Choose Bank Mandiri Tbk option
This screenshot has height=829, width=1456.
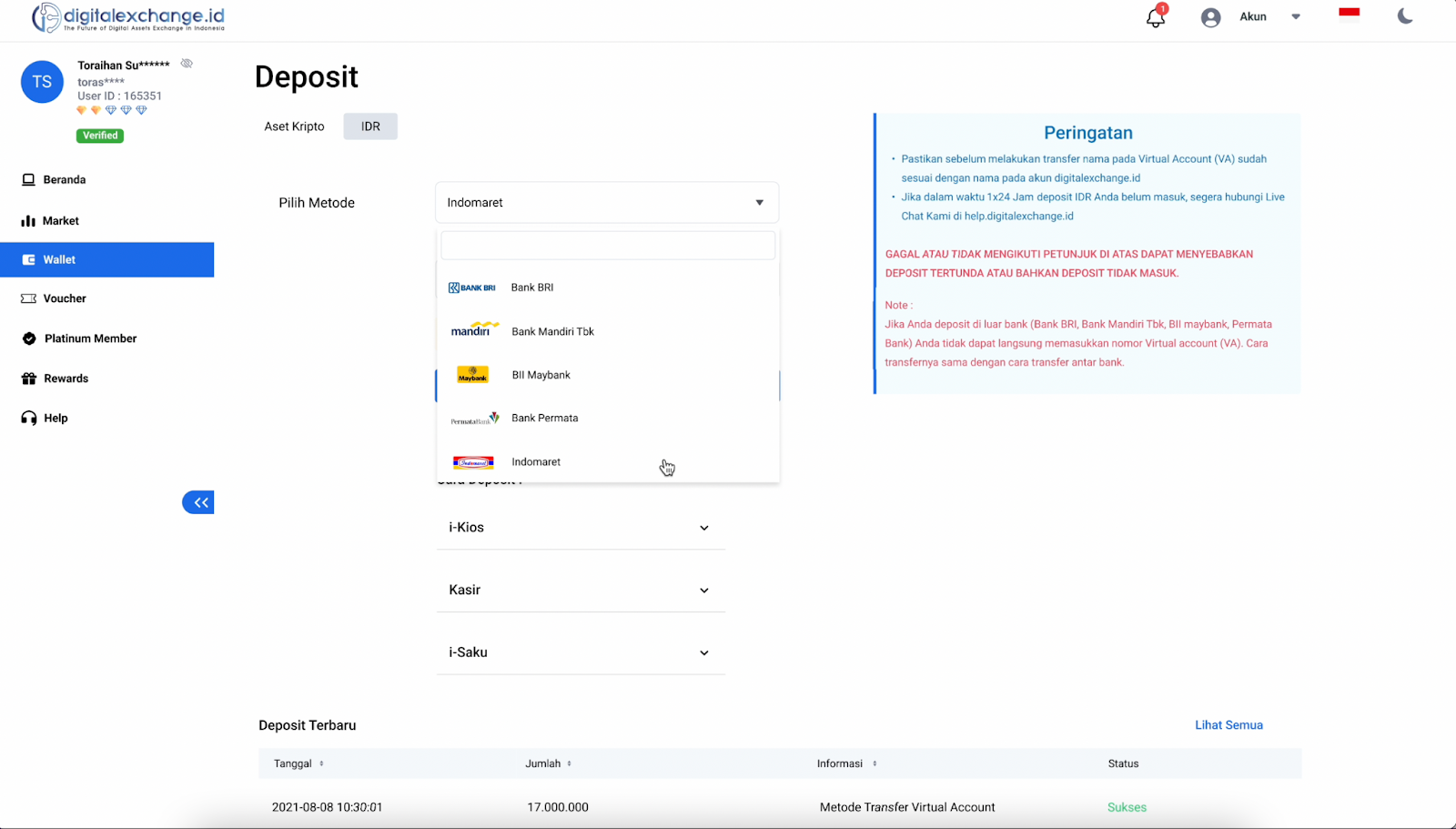pyautogui.click(x=608, y=331)
